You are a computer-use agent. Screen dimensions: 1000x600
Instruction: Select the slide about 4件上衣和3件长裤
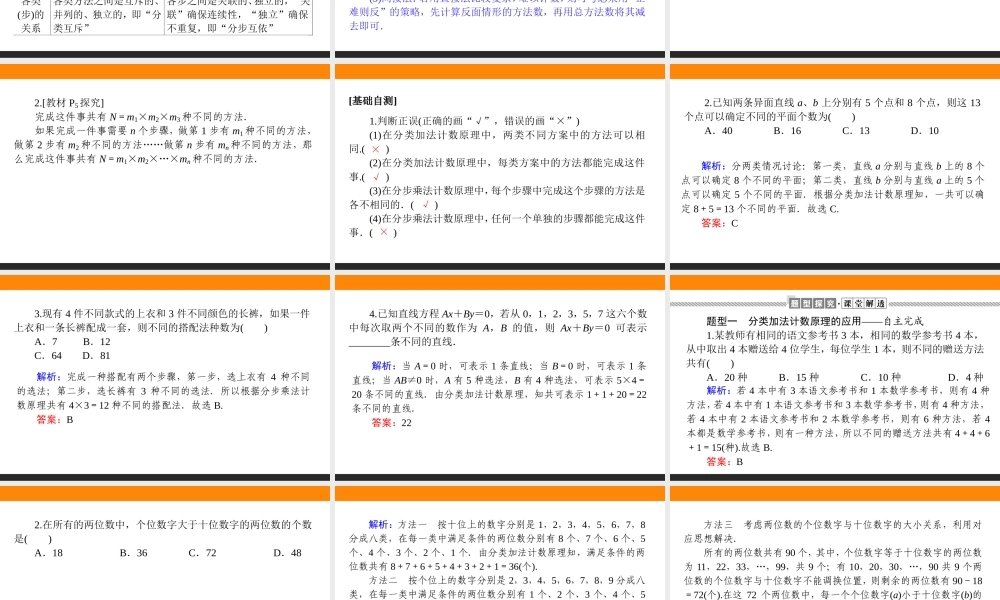coord(165,378)
